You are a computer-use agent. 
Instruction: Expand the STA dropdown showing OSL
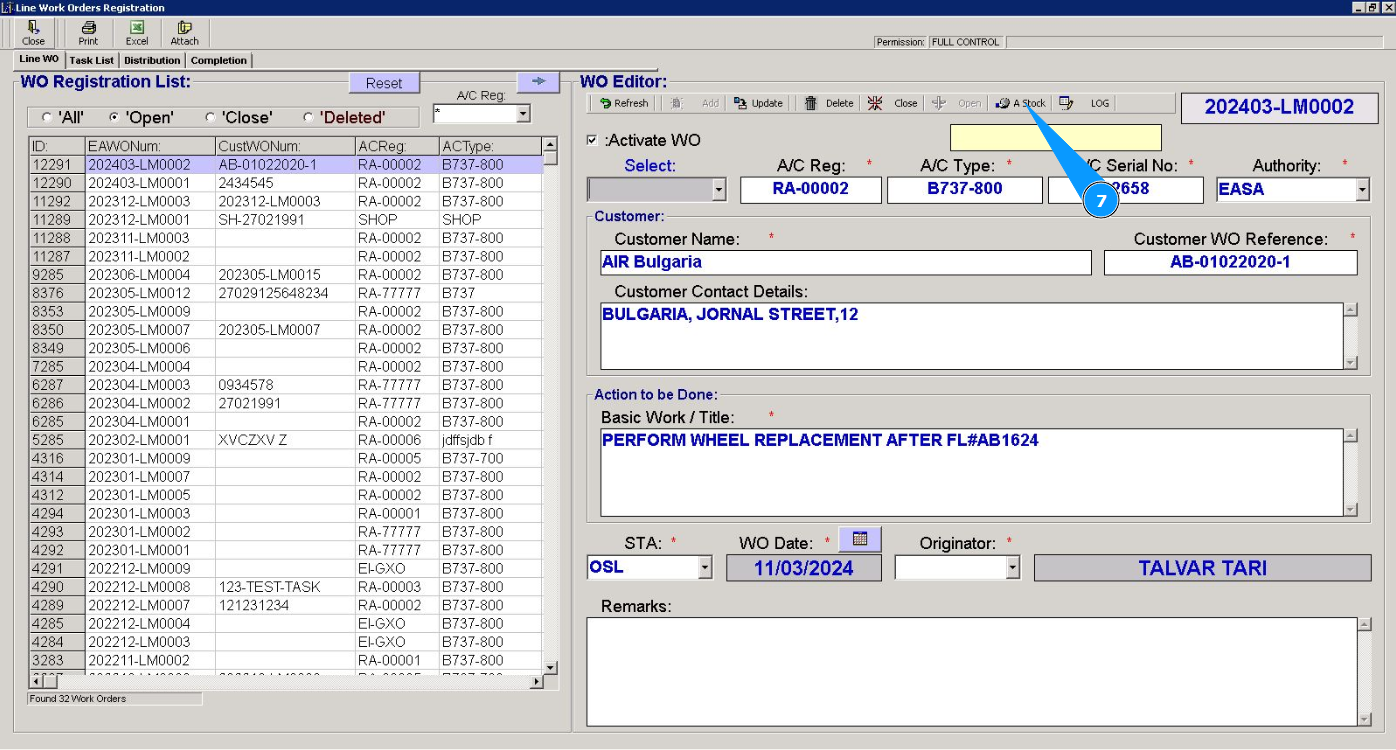tap(704, 568)
